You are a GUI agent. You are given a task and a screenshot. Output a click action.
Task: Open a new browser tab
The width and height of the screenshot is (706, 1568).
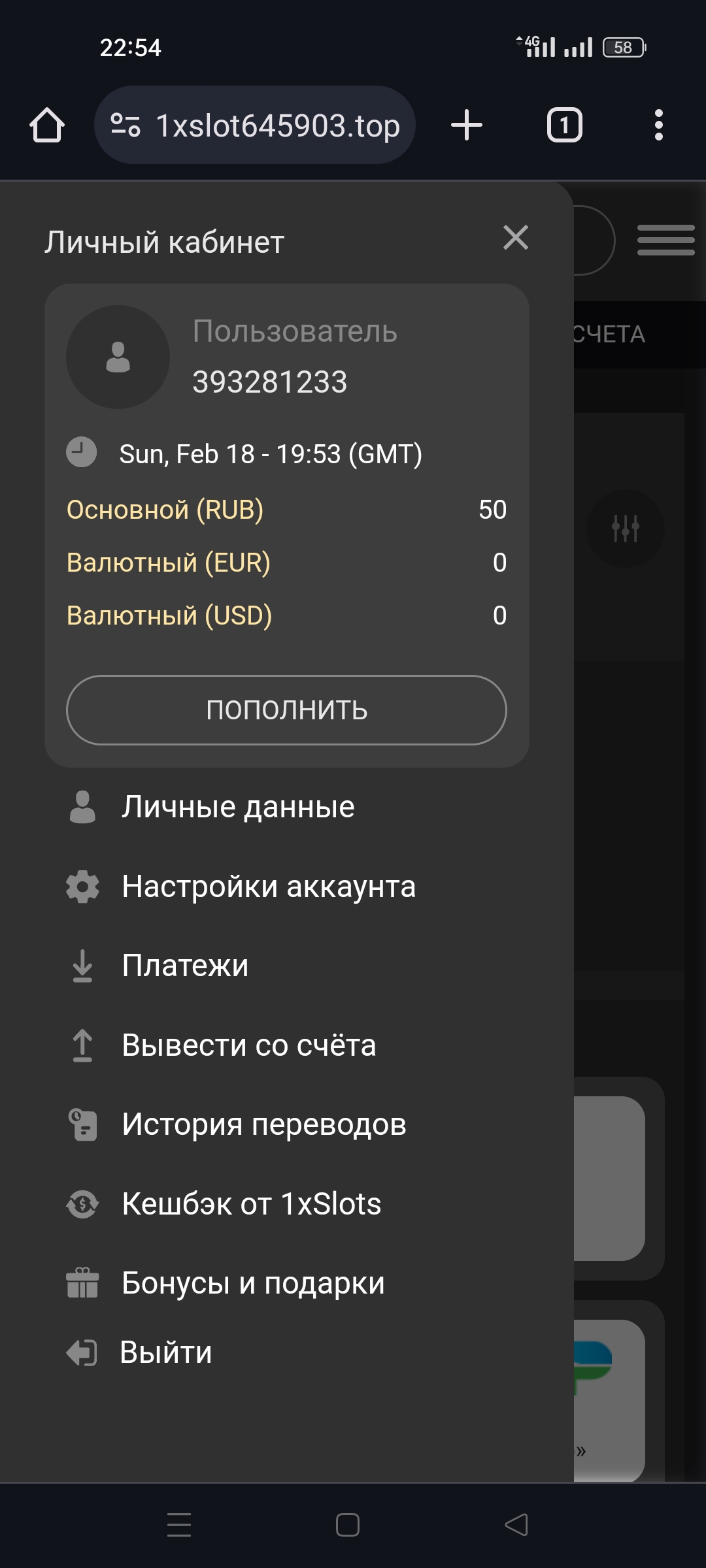coord(467,125)
